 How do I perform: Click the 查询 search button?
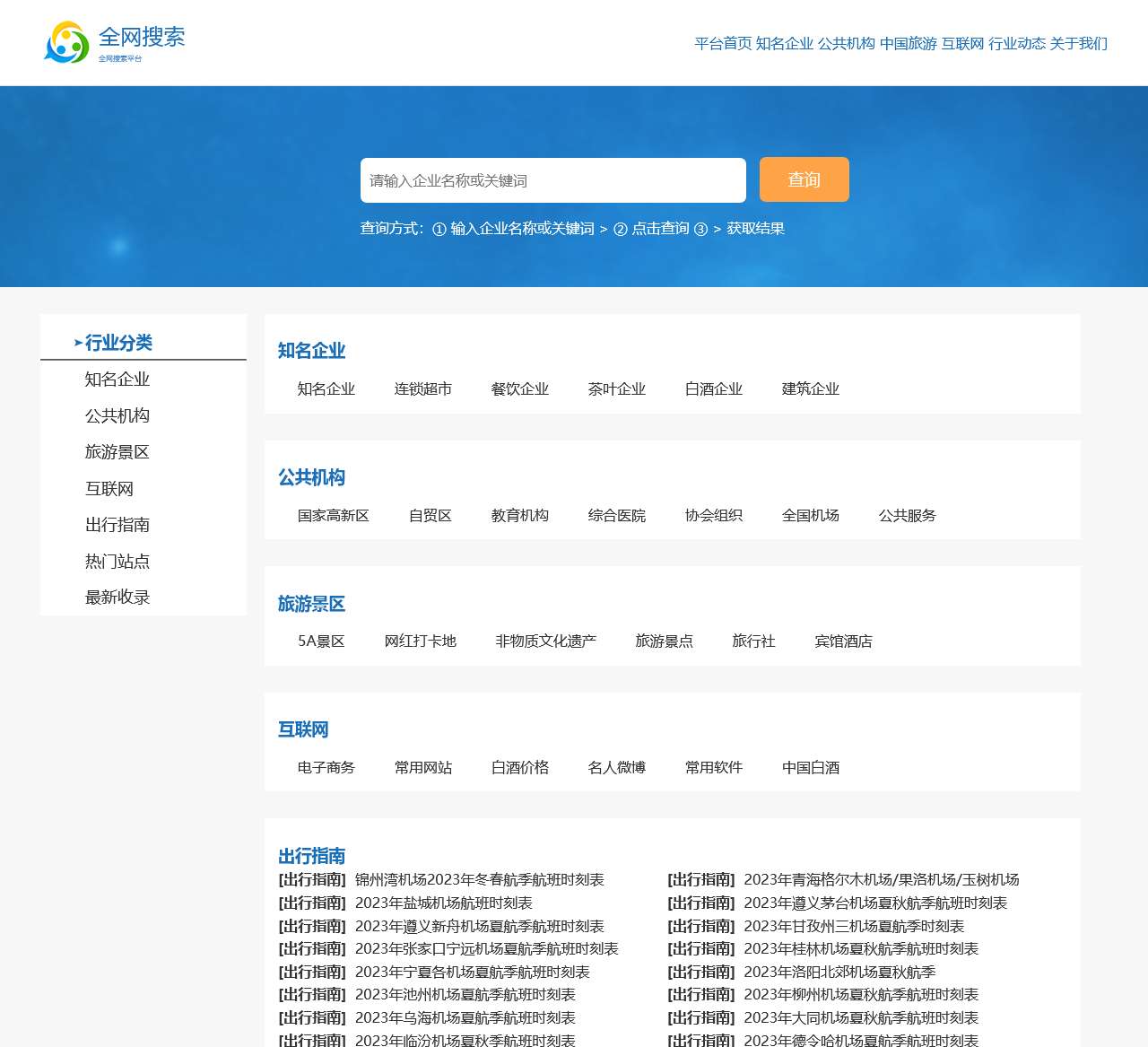click(x=804, y=179)
